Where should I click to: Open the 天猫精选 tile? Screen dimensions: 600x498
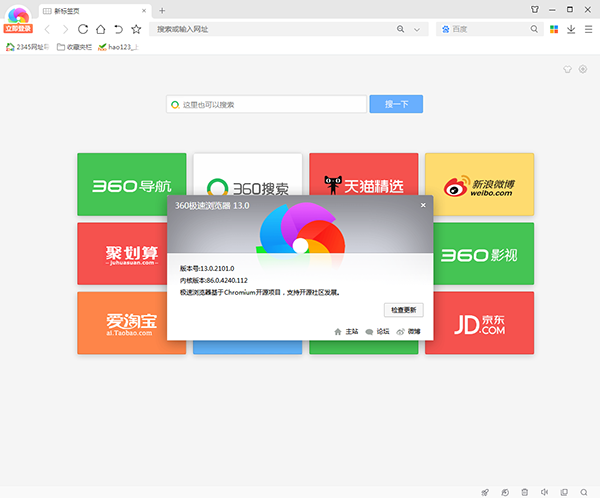[364, 175]
